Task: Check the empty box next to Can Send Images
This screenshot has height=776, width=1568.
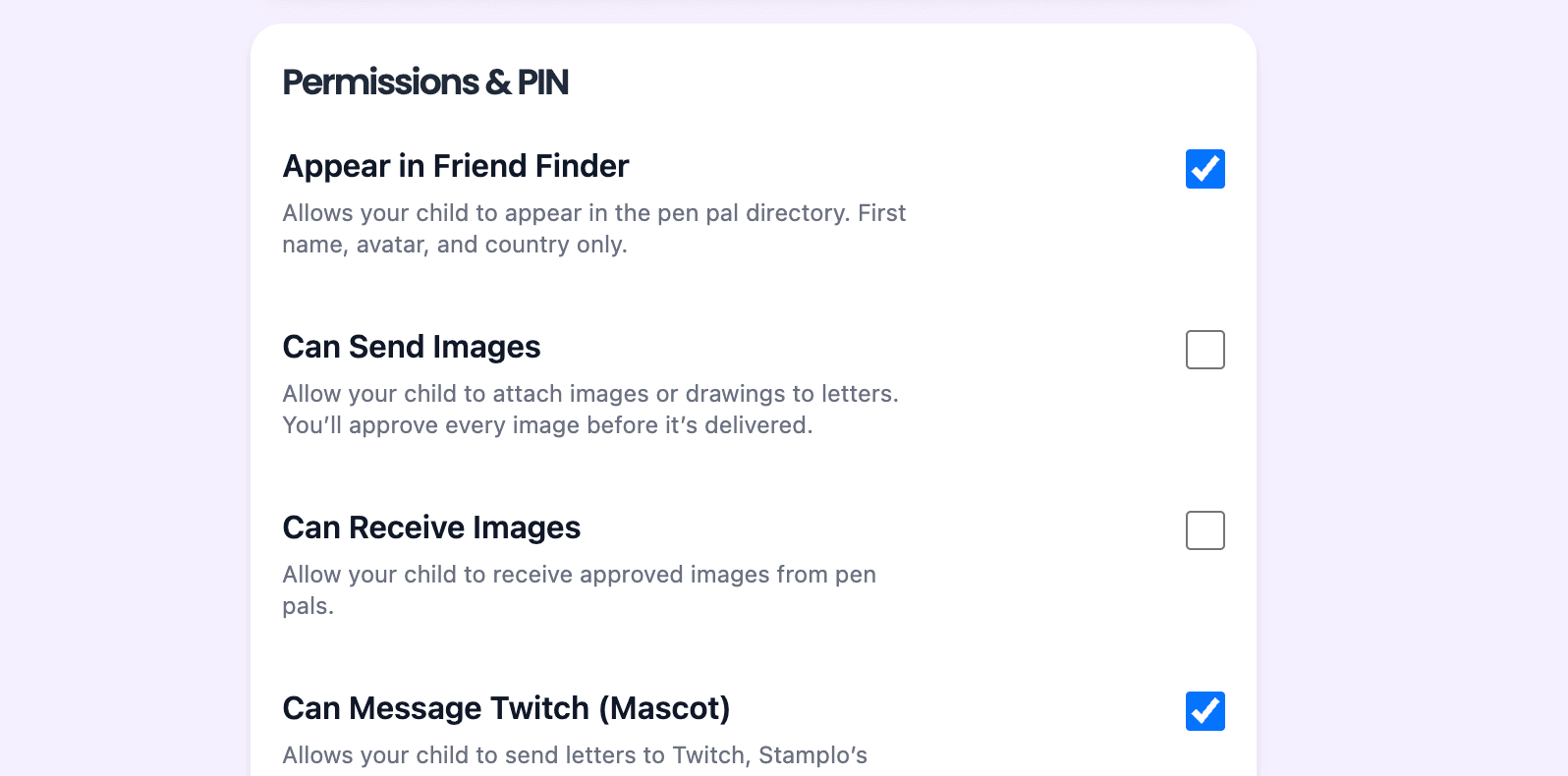Action: [x=1204, y=350]
